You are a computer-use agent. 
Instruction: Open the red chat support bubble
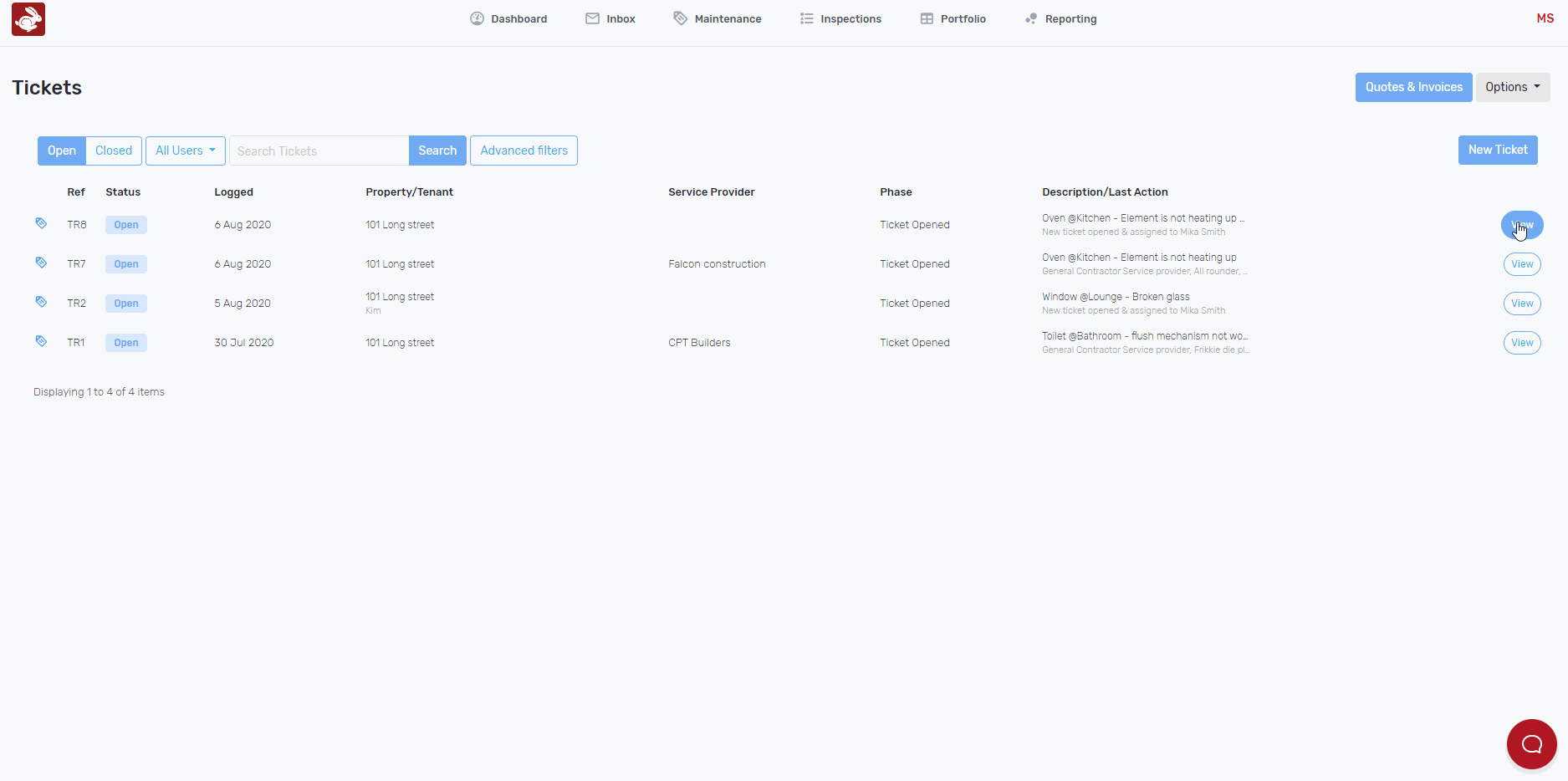click(x=1531, y=743)
